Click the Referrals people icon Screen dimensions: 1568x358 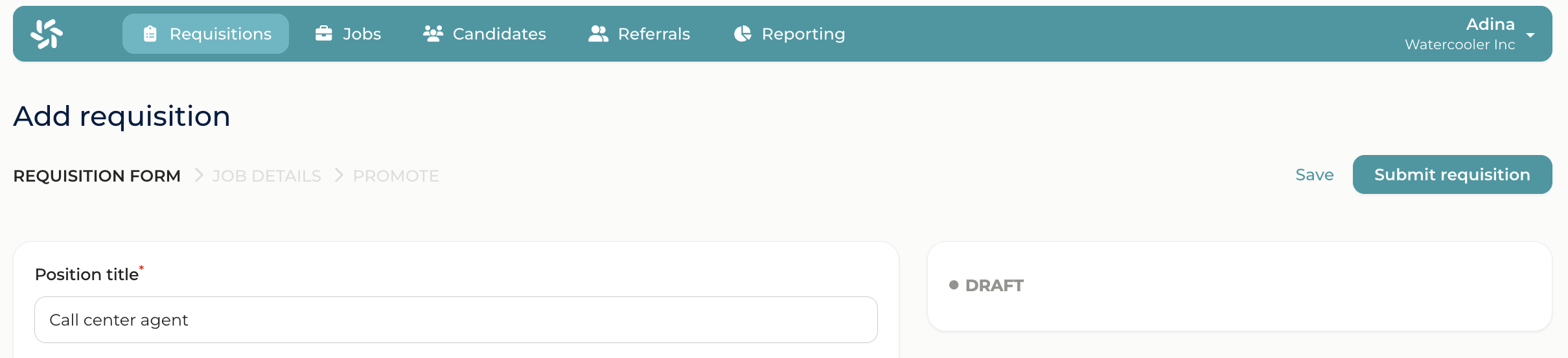598,34
